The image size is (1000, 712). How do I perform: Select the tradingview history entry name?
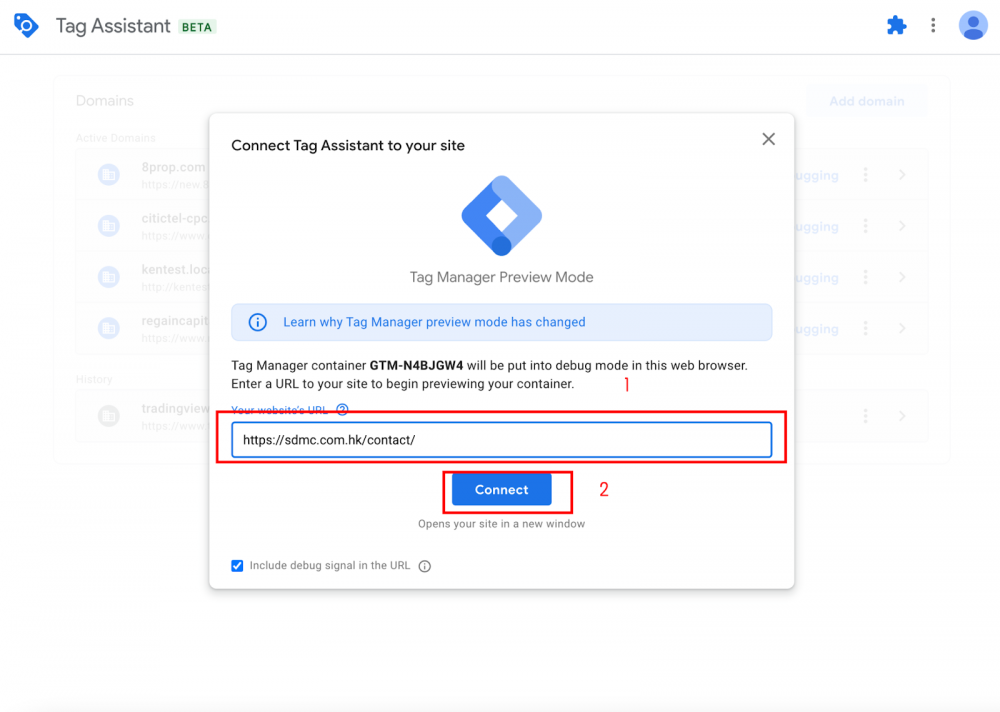175,408
